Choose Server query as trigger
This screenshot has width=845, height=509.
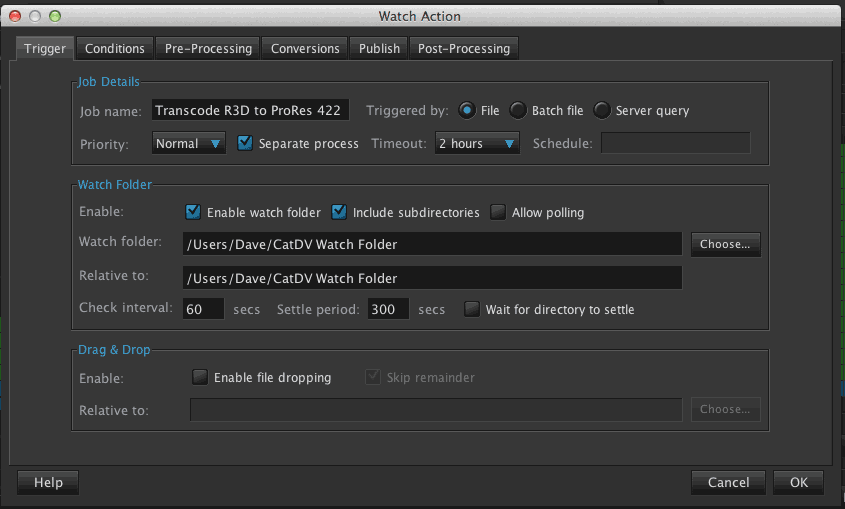[x=603, y=110]
